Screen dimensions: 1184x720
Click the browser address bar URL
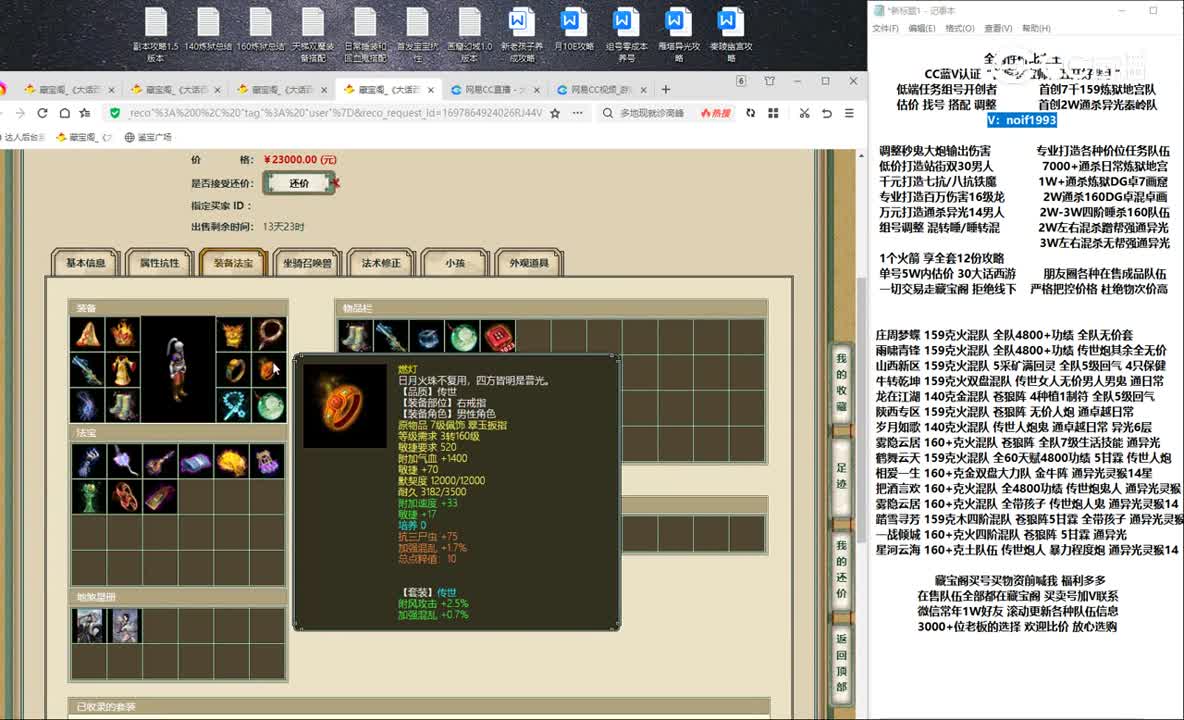pos(335,113)
